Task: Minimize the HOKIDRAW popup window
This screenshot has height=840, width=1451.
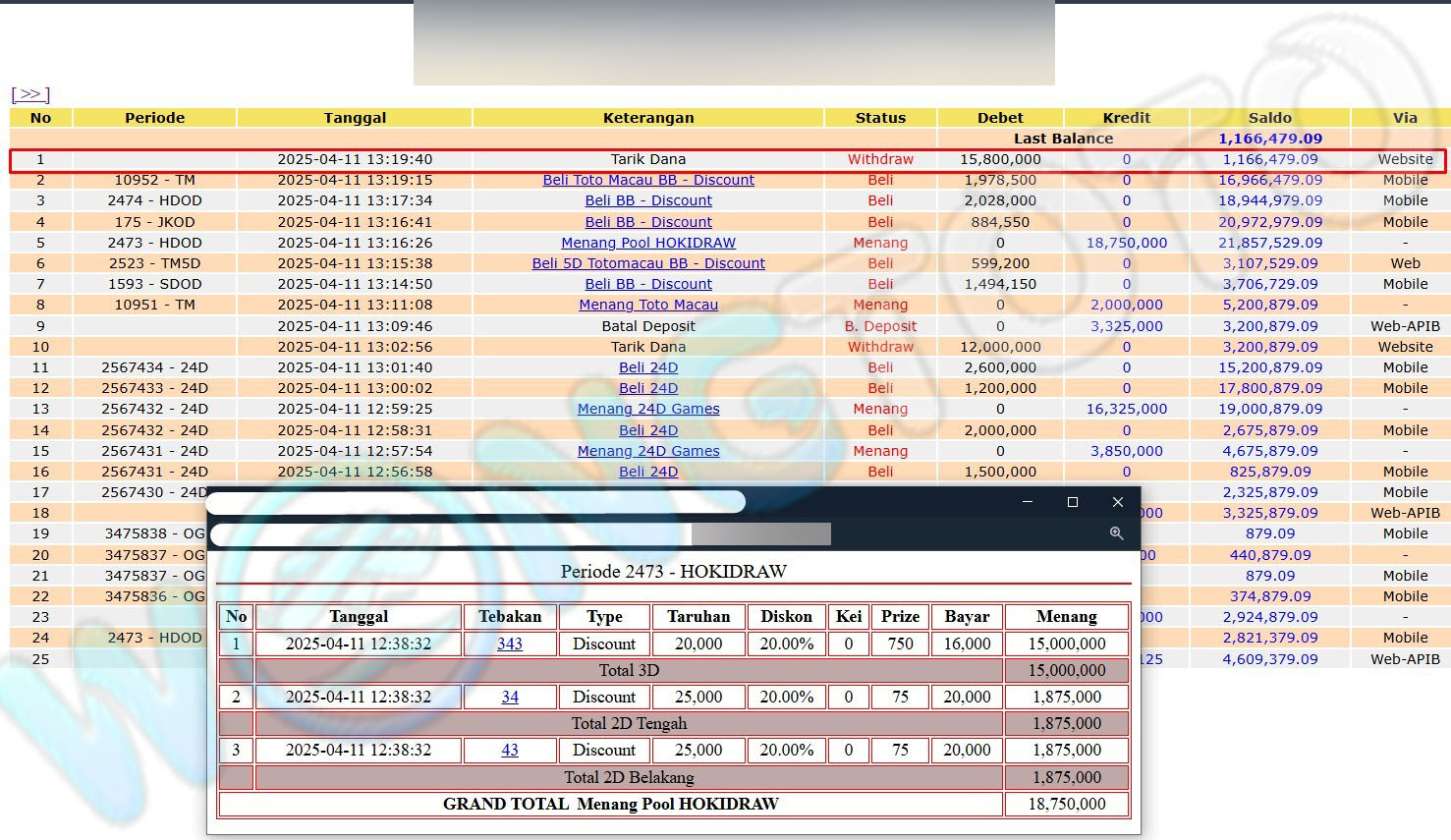Action: click(x=1028, y=502)
